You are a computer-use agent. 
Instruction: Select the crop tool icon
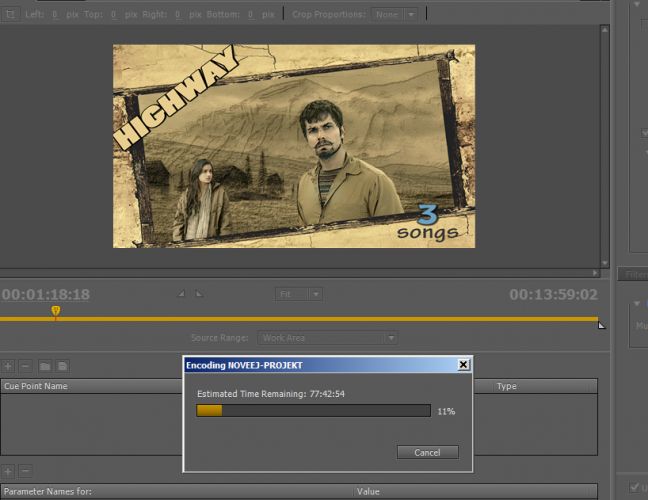[x=10, y=14]
